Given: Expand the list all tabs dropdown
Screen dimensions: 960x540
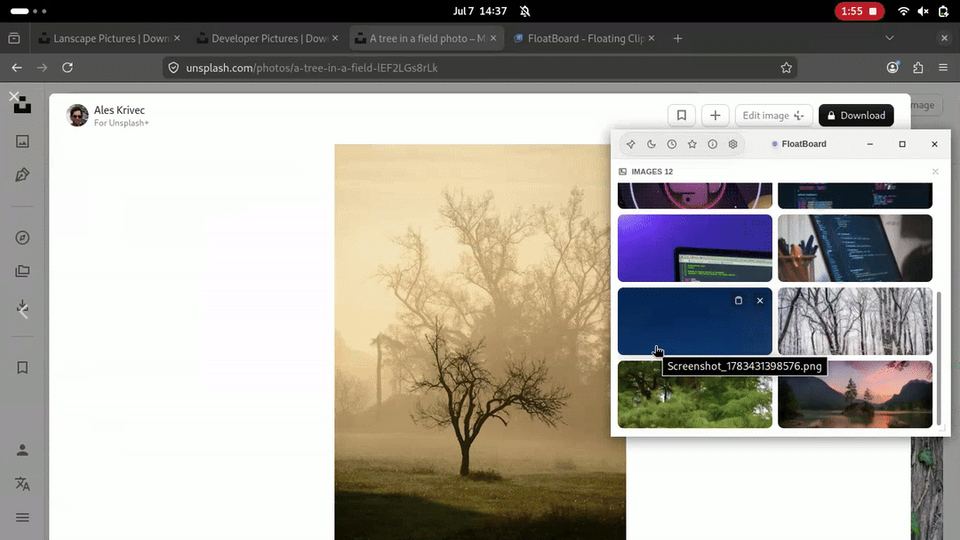Looking at the screenshot, I should point(890,38).
